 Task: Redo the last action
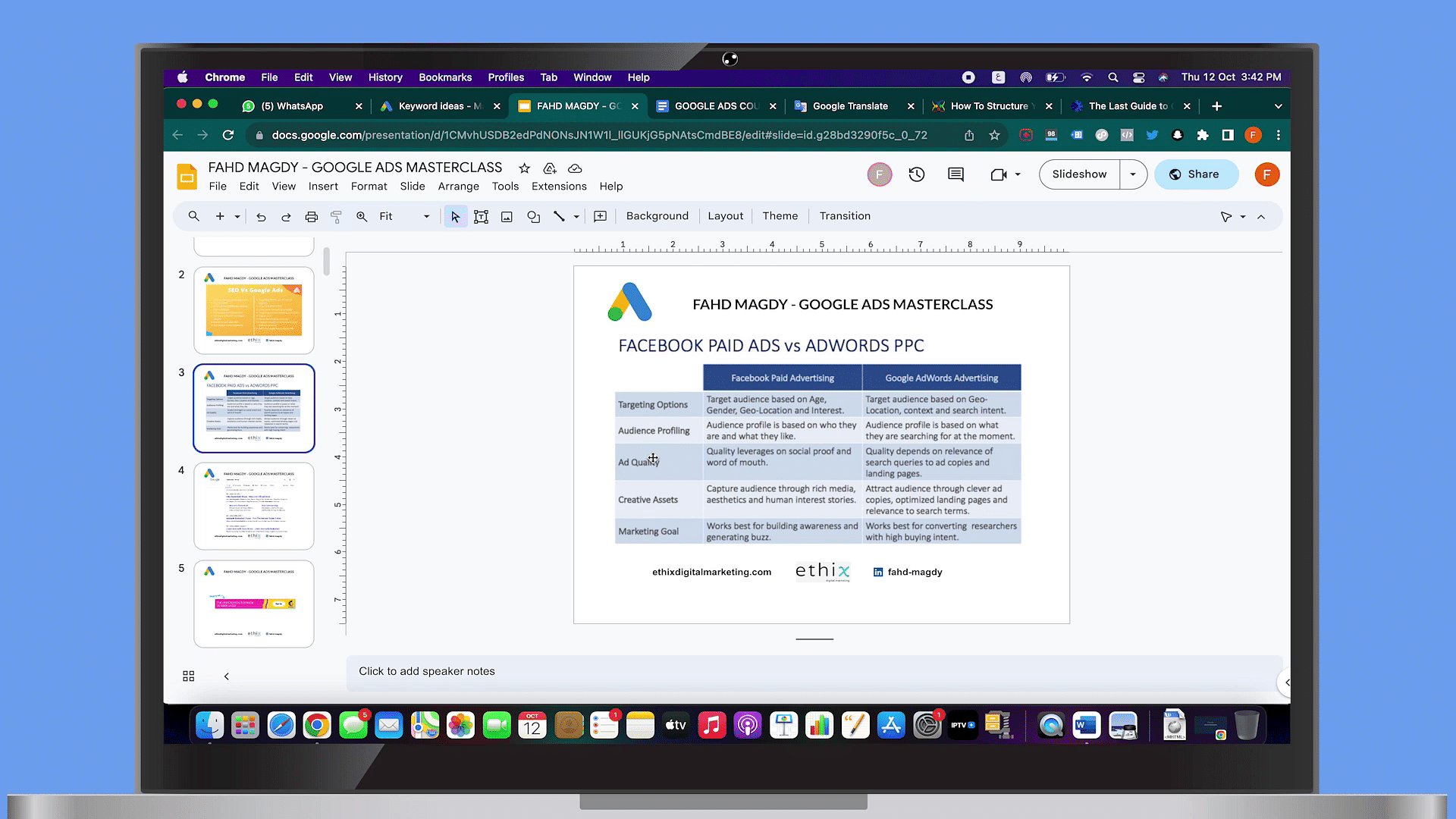pyautogui.click(x=286, y=217)
